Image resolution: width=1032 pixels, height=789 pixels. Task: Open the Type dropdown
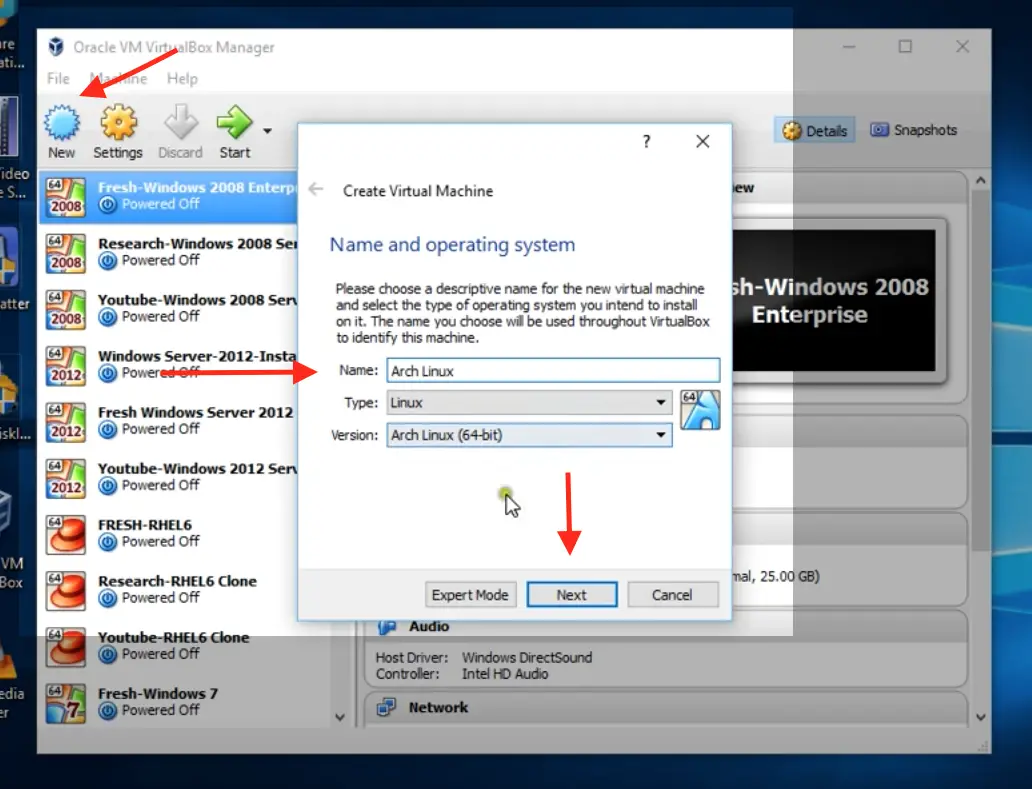click(659, 403)
